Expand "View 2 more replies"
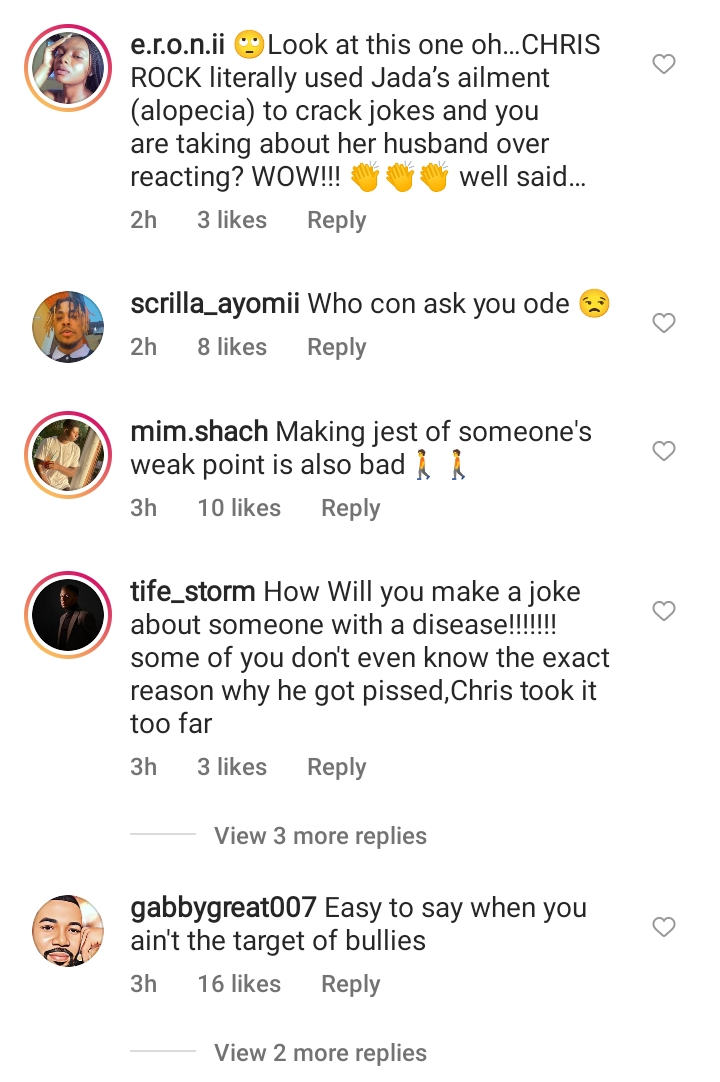The width and height of the screenshot is (720, 1082). click(x=320, y=1053)
